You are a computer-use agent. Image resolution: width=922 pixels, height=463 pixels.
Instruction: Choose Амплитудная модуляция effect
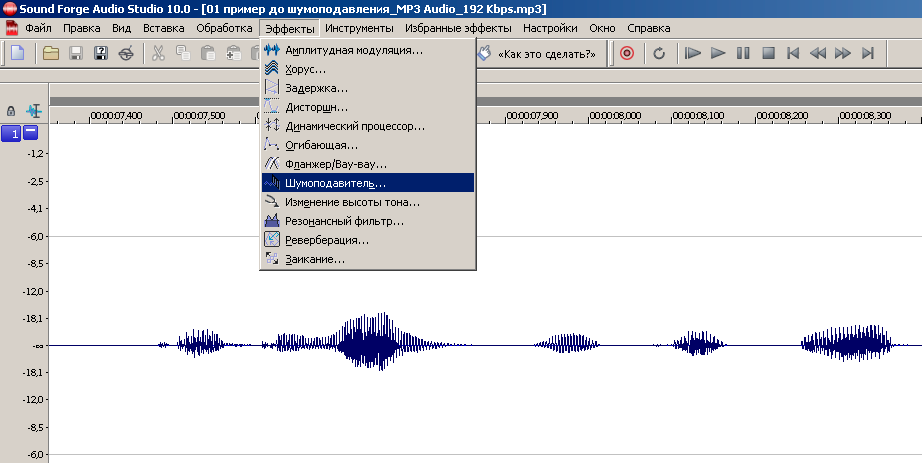click(x=368, y=50)
